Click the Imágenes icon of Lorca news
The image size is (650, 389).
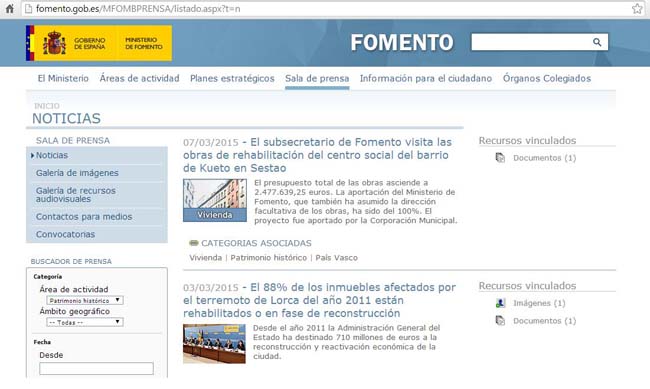click(x=500, y=303)
